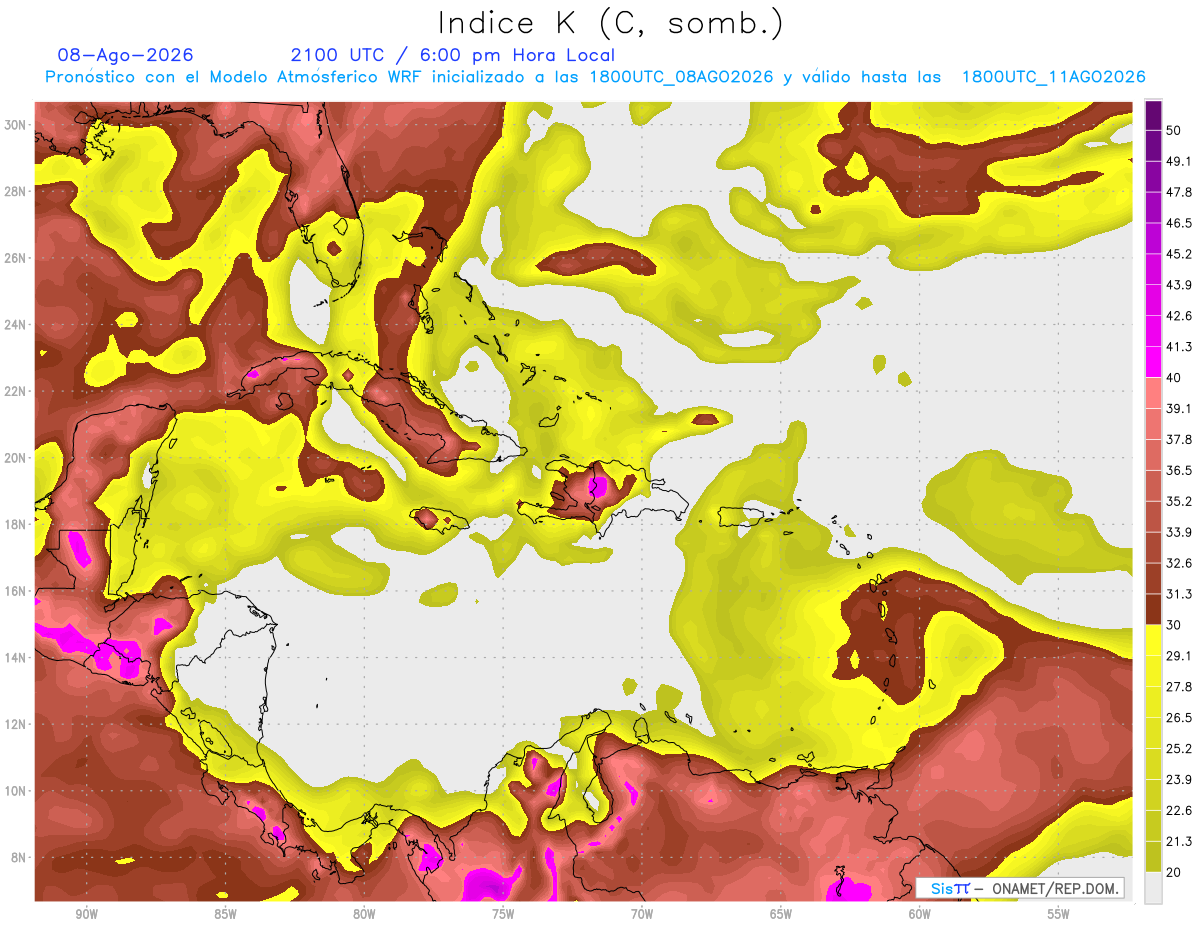Click the color bar value "20" at the bottom

coord(1174,873)
